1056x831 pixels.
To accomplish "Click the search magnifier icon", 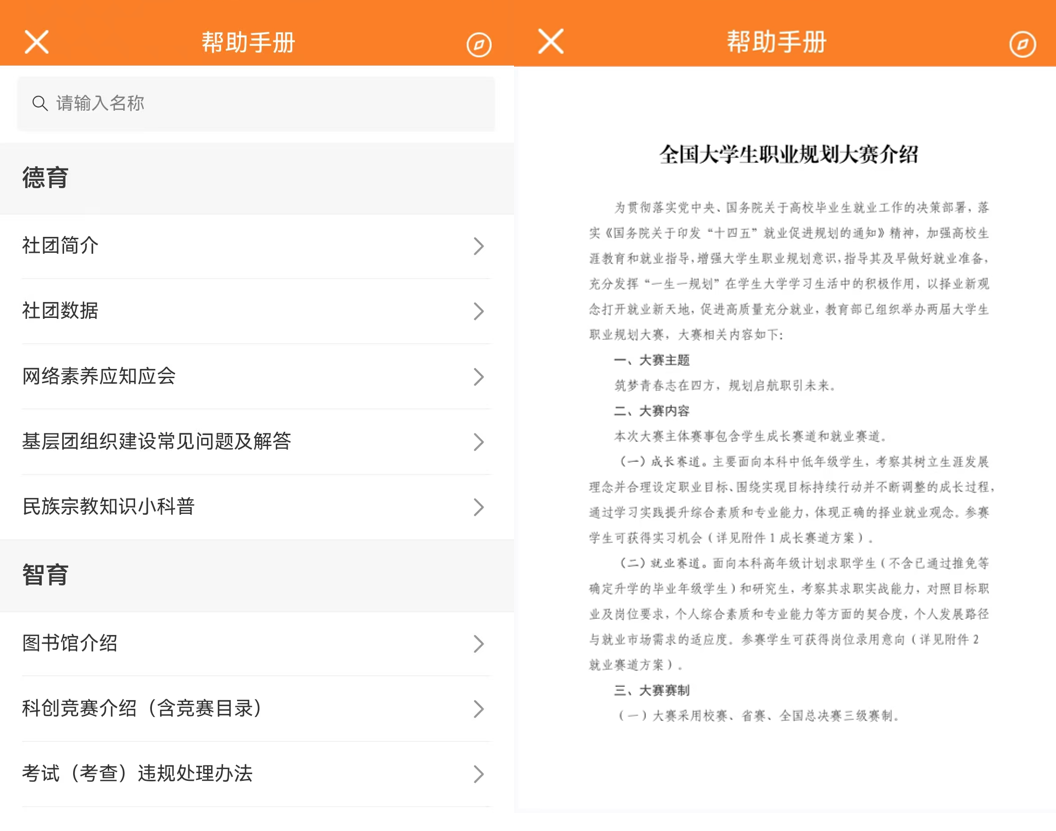I will (x=40, y=103).
